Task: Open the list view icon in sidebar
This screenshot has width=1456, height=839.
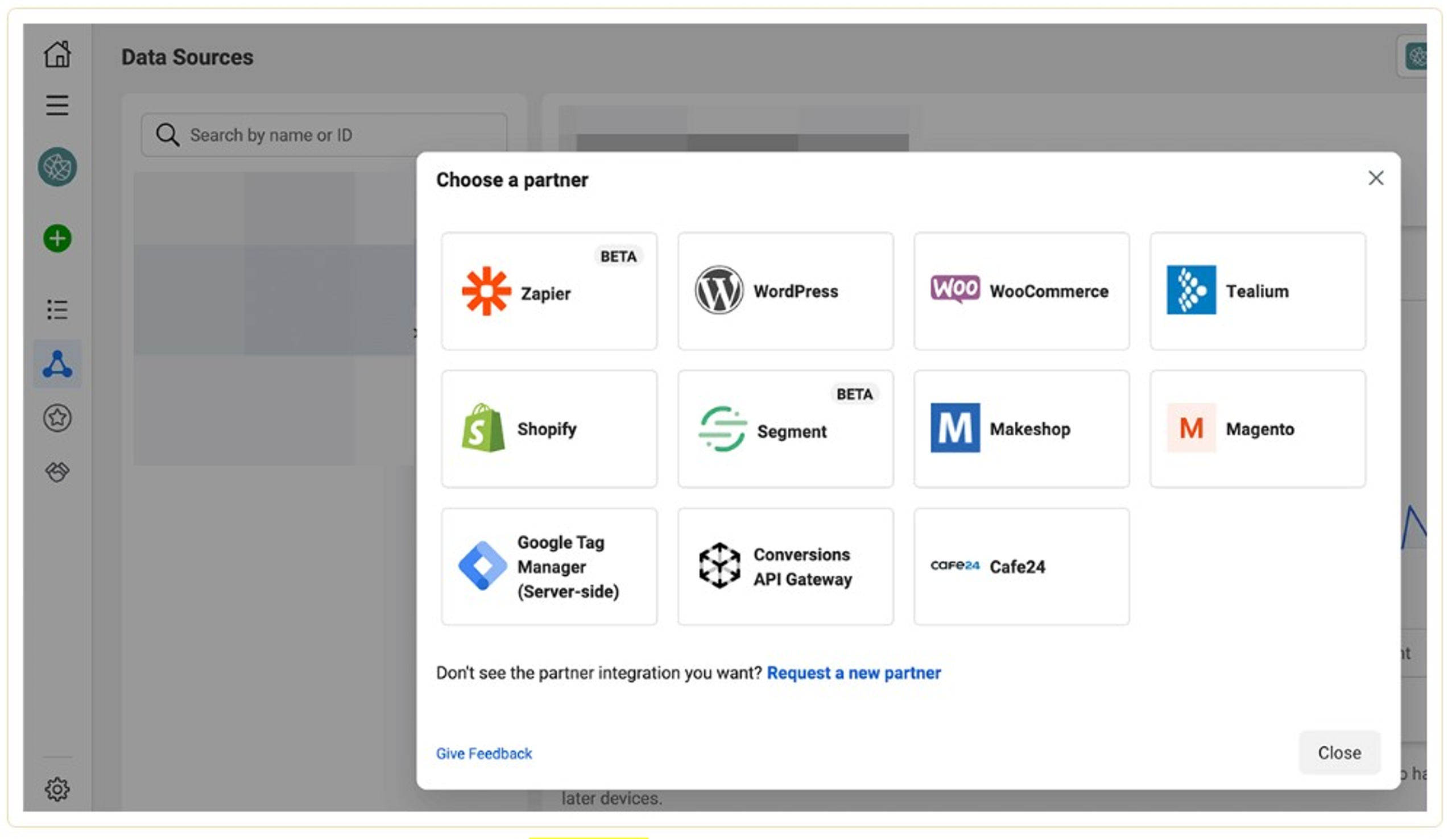Action: pyautogui.click(x=57, y=309)
